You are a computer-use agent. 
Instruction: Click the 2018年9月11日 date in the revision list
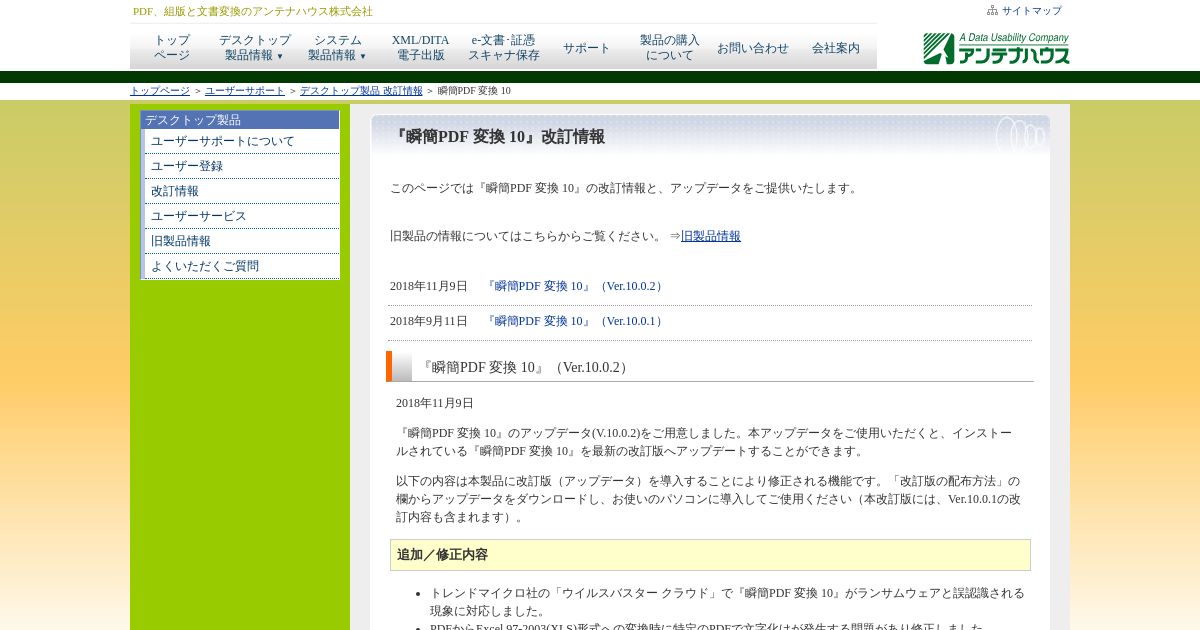pyautogui.click(x=429, y=321)
